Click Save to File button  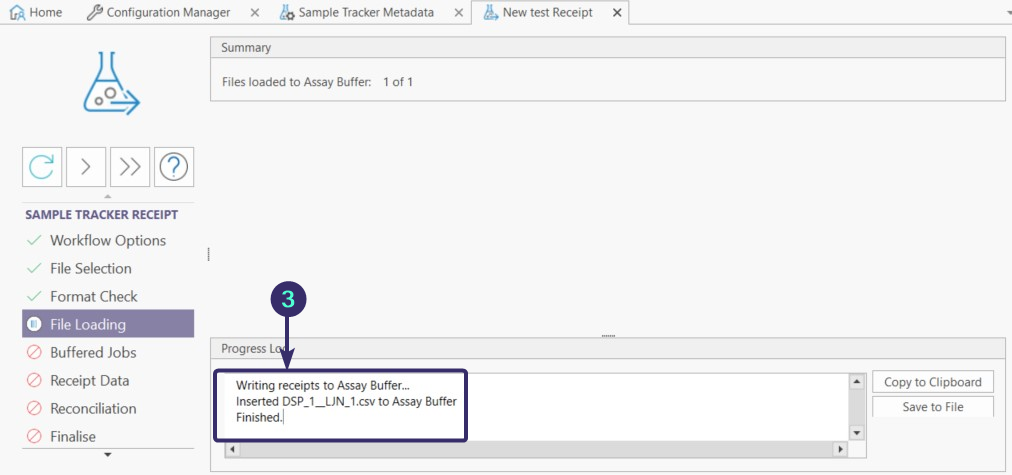[x=933, y=407]
